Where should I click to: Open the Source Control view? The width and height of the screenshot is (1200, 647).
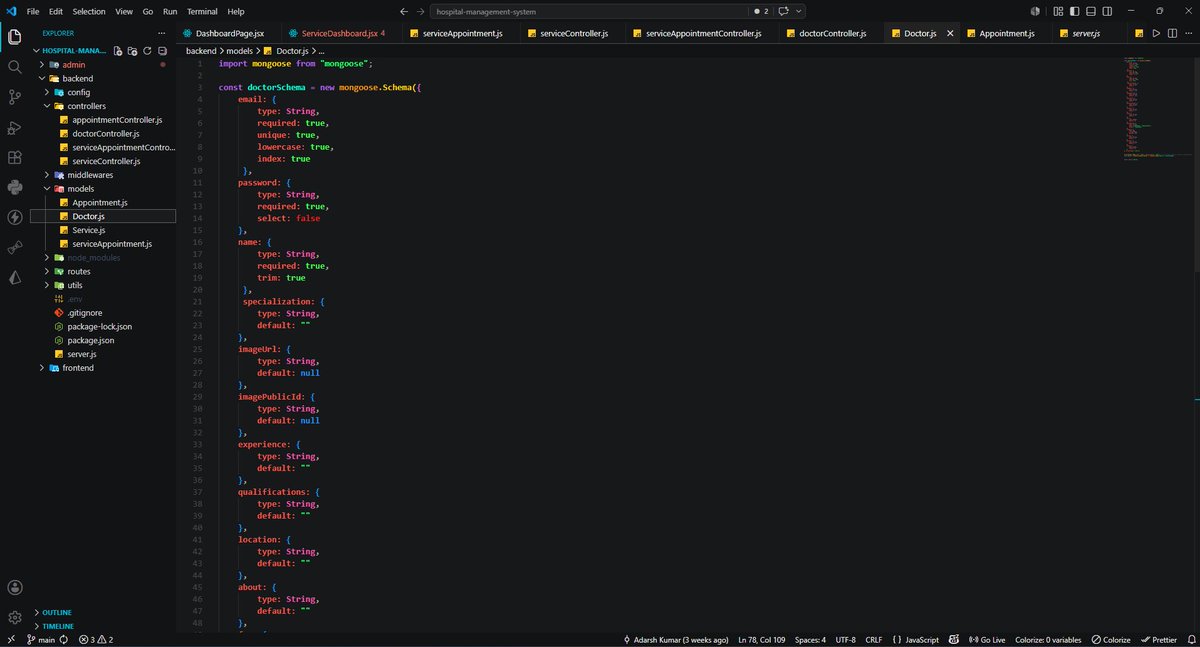click(x=15, y=97)
